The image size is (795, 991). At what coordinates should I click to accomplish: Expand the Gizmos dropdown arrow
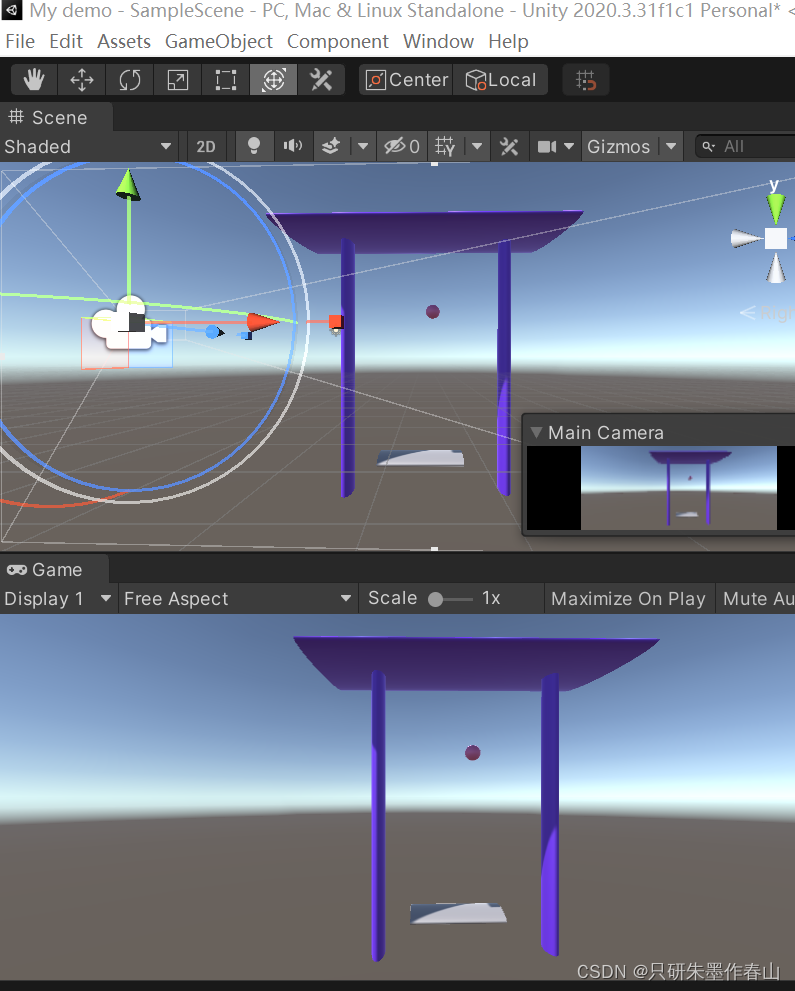[671, 147]
